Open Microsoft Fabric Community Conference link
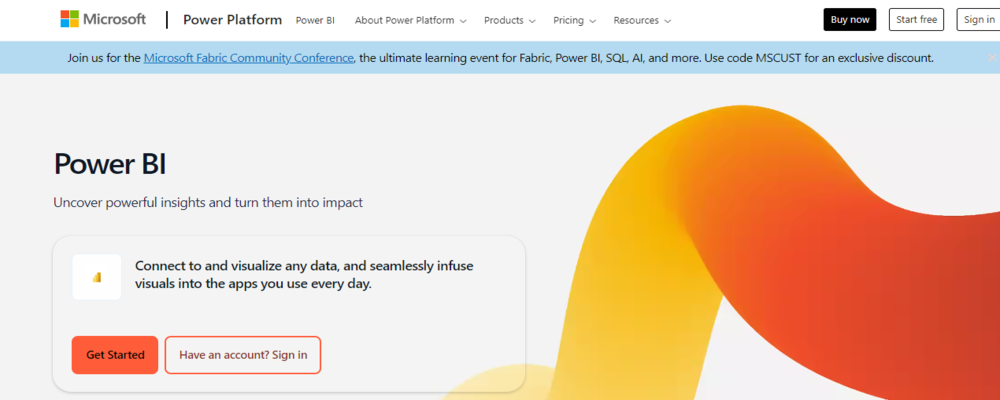The image size is (1000, 400). click(249, 58)
